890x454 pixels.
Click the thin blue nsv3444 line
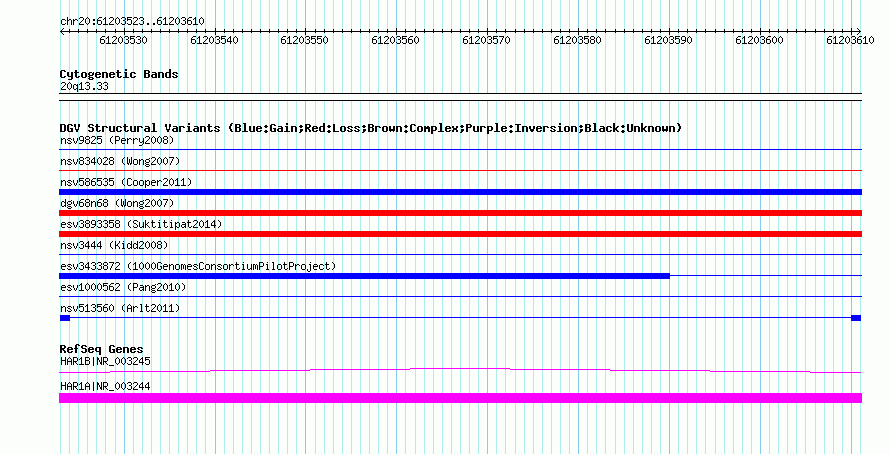(x=460, y=255)
